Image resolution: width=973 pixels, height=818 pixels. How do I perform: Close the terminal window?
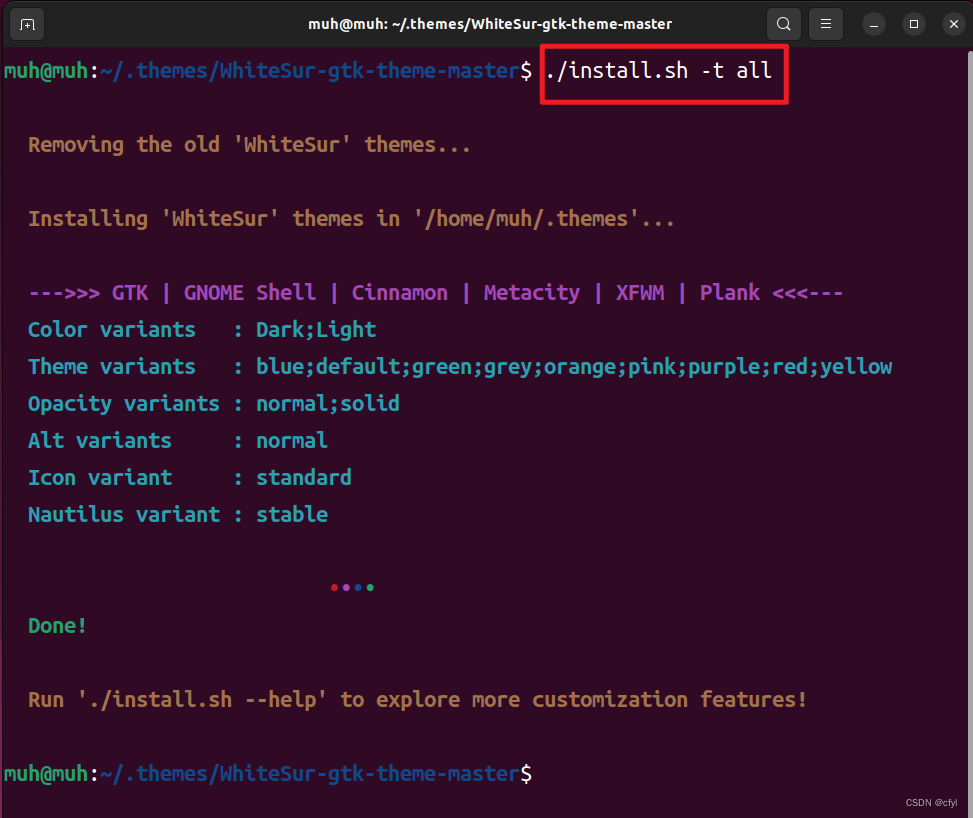[952, 23]
